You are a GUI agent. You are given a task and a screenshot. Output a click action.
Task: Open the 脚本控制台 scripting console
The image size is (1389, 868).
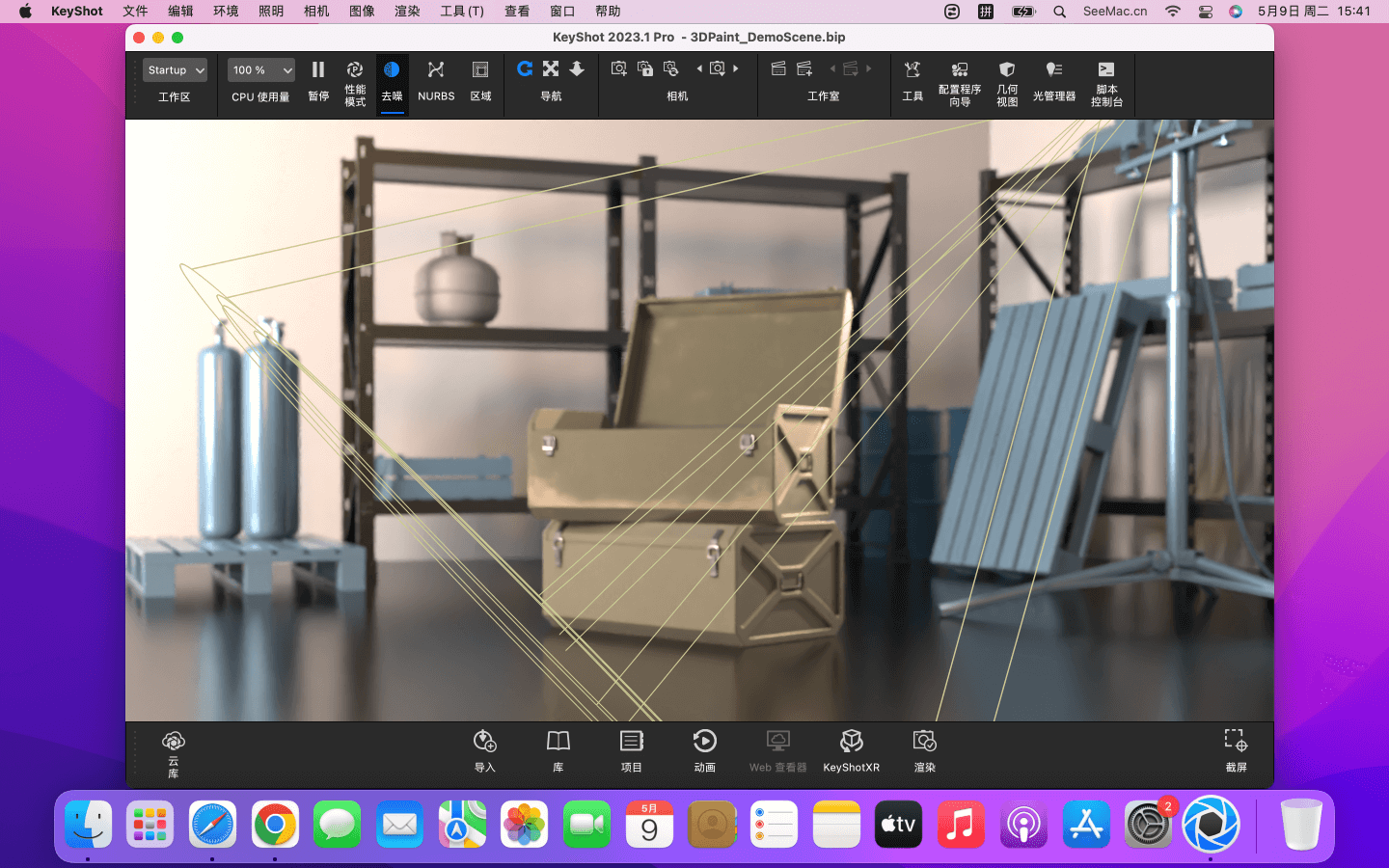(x=1106, y=79)
